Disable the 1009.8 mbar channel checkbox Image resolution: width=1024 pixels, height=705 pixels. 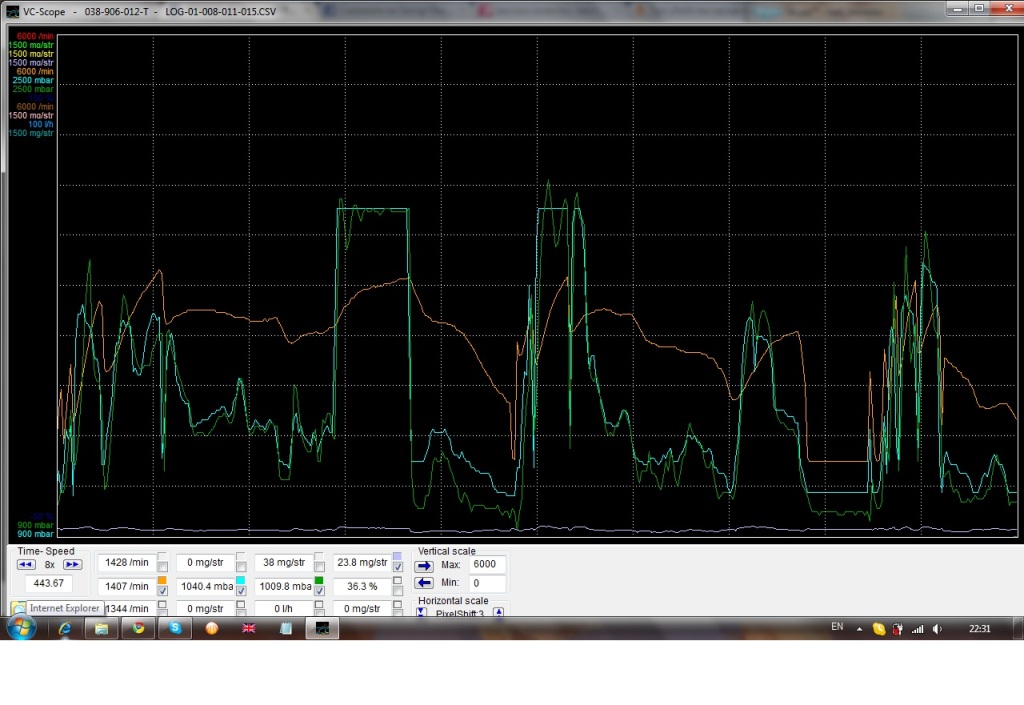click(319, 592)
